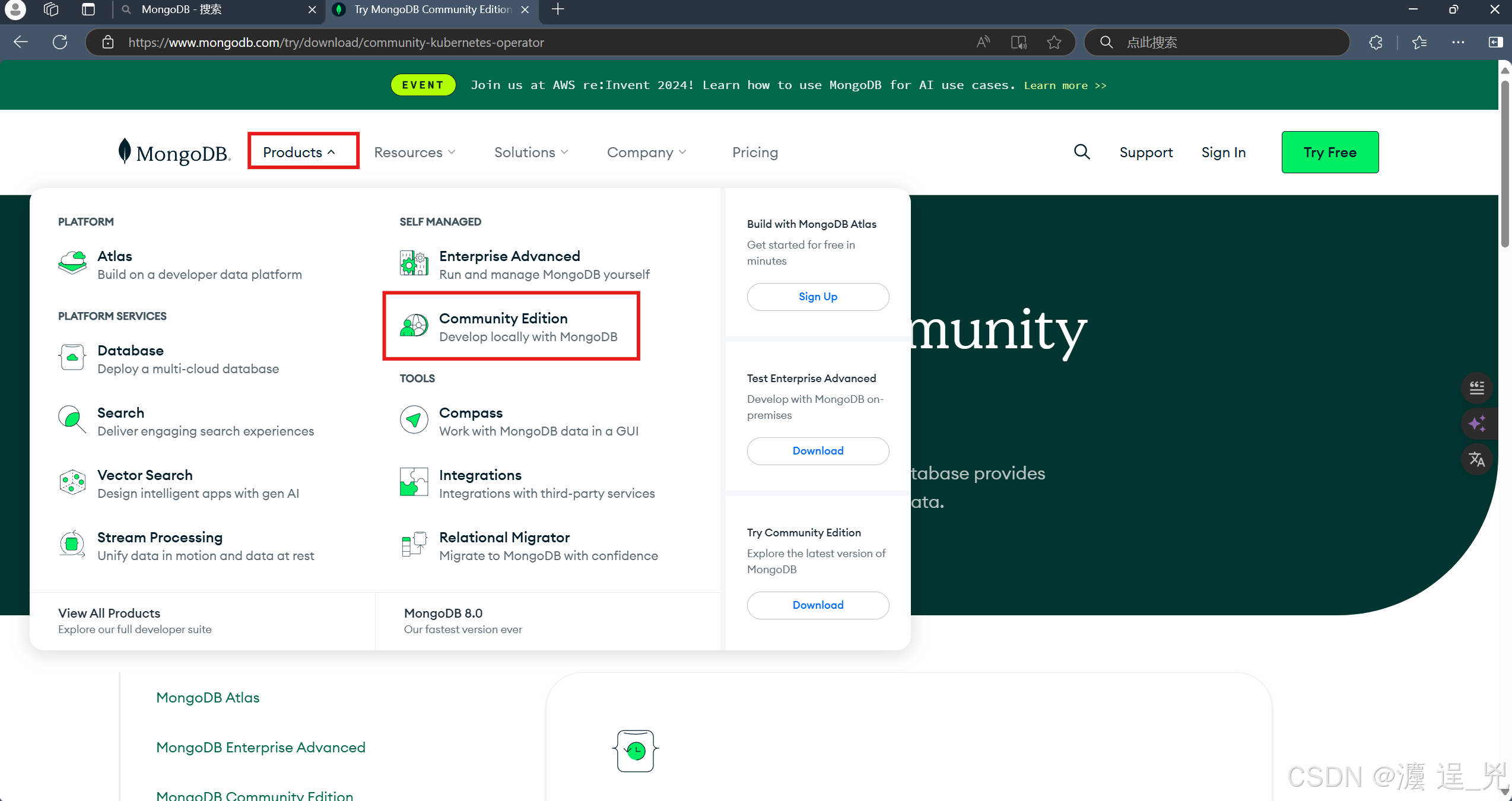
Task: Click the browser address bar URL
Action: 336,42
